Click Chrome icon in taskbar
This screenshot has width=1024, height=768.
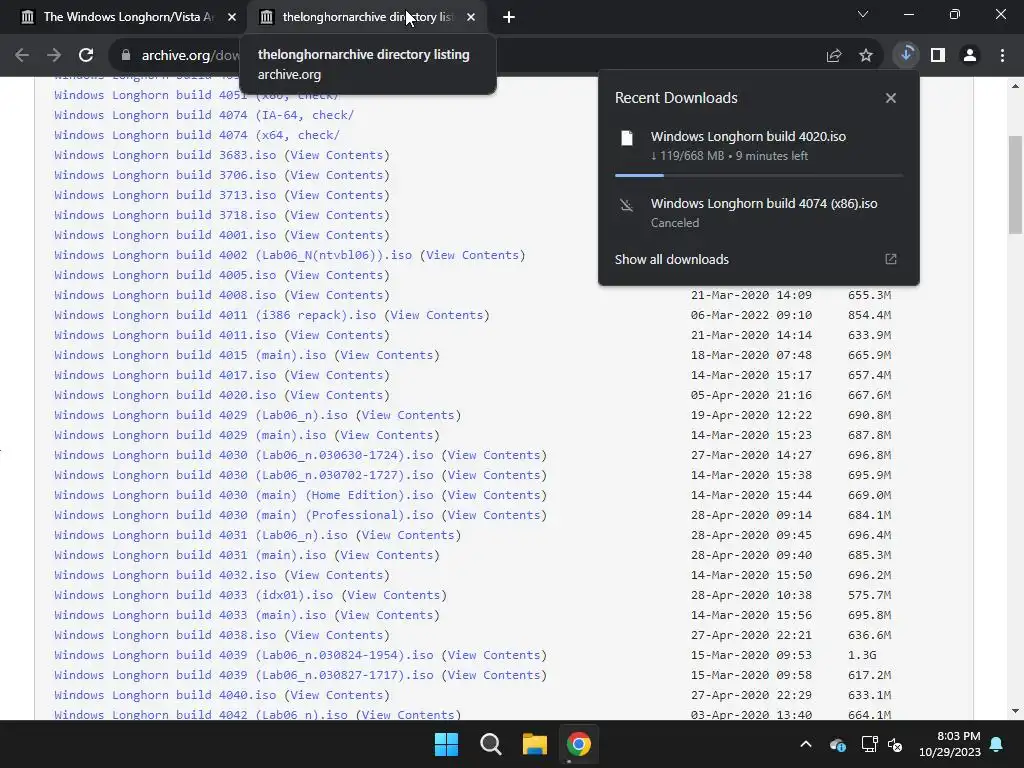578,744
